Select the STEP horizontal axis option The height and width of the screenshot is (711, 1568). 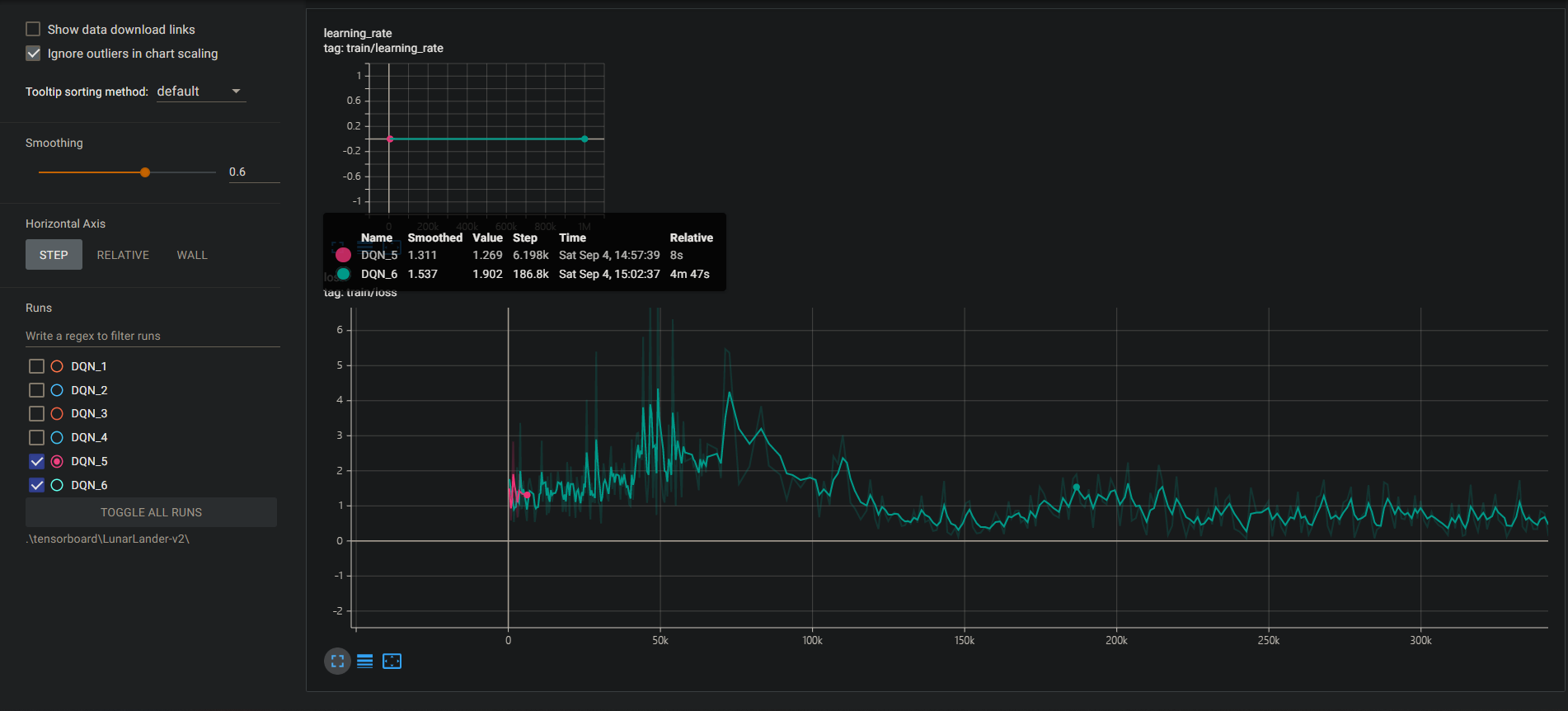(x=54, y=255)
